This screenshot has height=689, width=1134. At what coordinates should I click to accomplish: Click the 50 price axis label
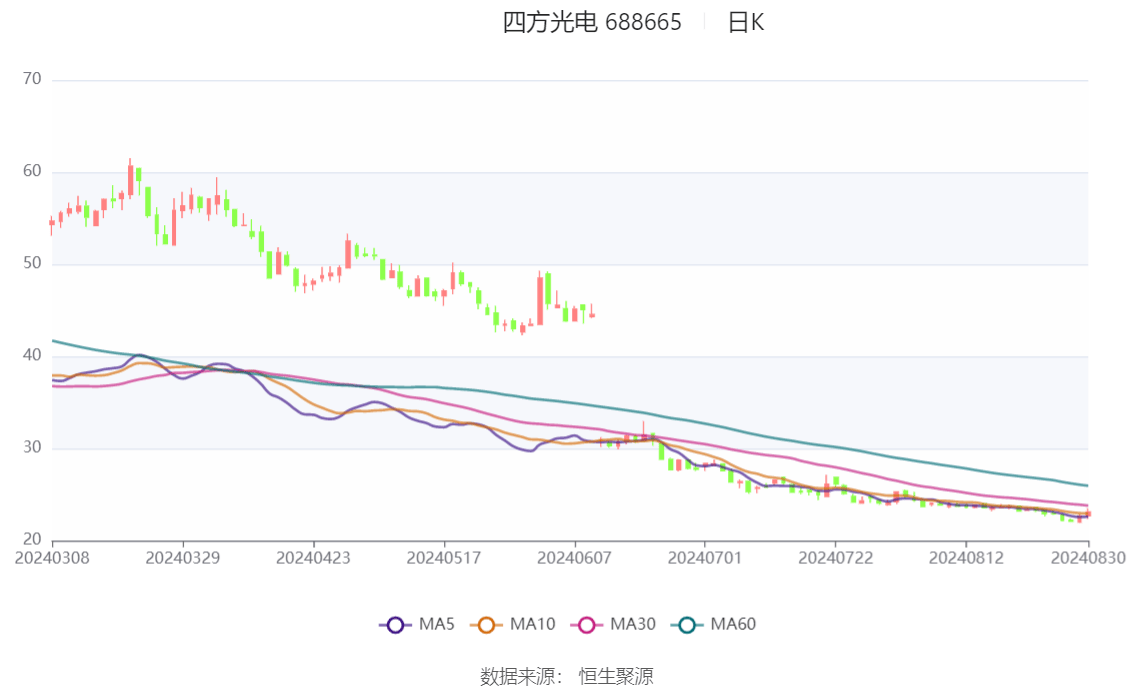coord(32,263)
